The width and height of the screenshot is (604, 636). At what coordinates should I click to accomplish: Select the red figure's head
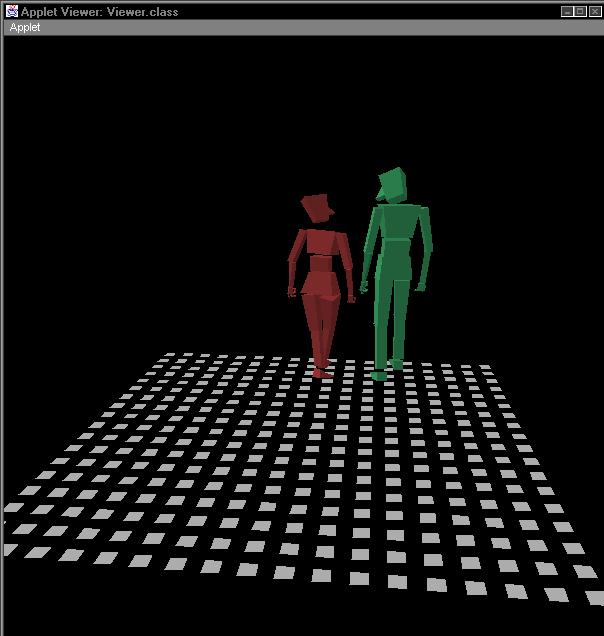pyautogui.click(x=317, y=208)
